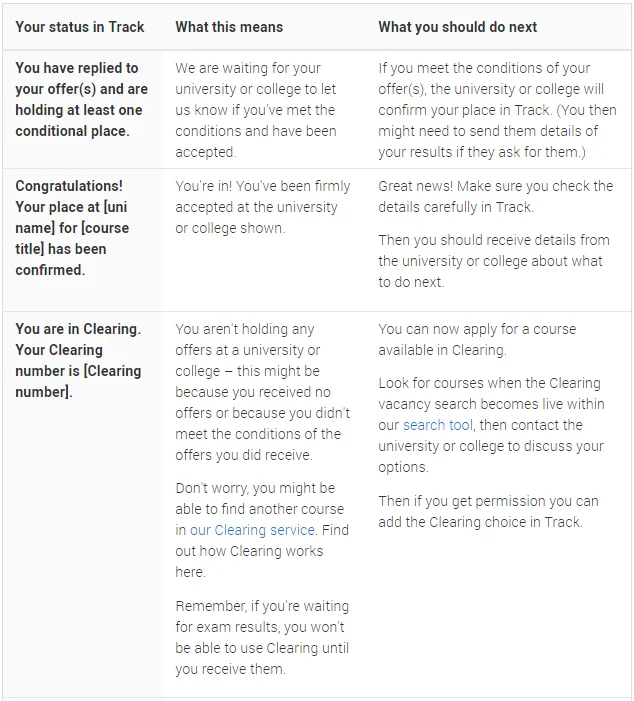Click the 'Great news! Make sure you check' text
The height and width of the screenshot is (701, 634).
coord(495,196)
